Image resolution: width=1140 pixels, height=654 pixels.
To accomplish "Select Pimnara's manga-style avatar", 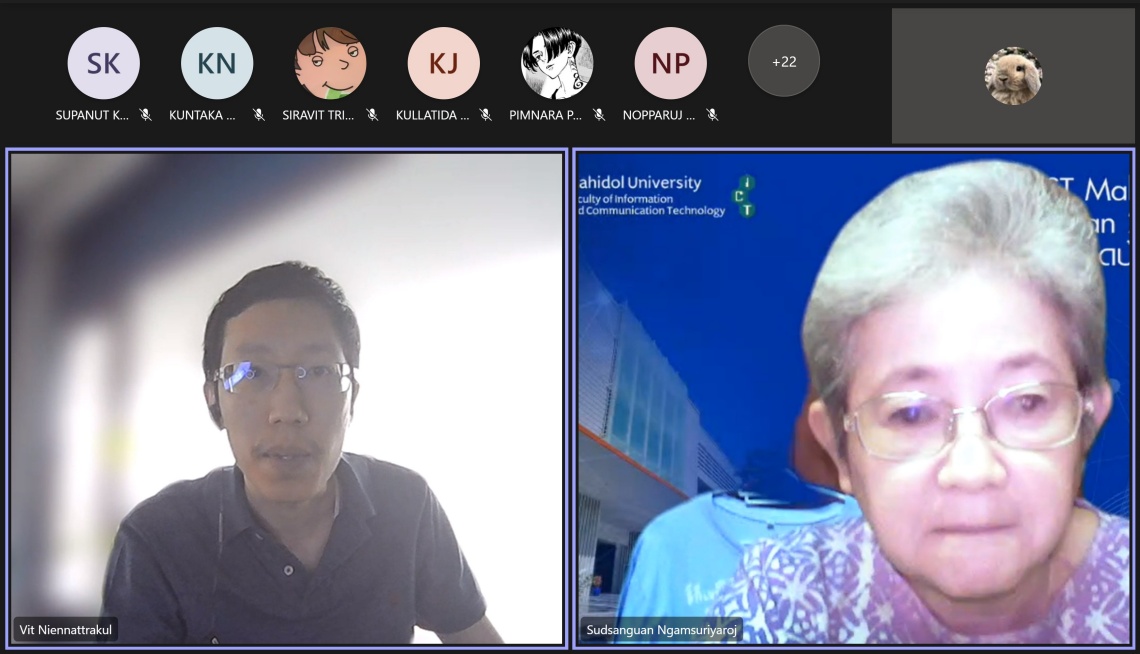I will coord(557,63).
